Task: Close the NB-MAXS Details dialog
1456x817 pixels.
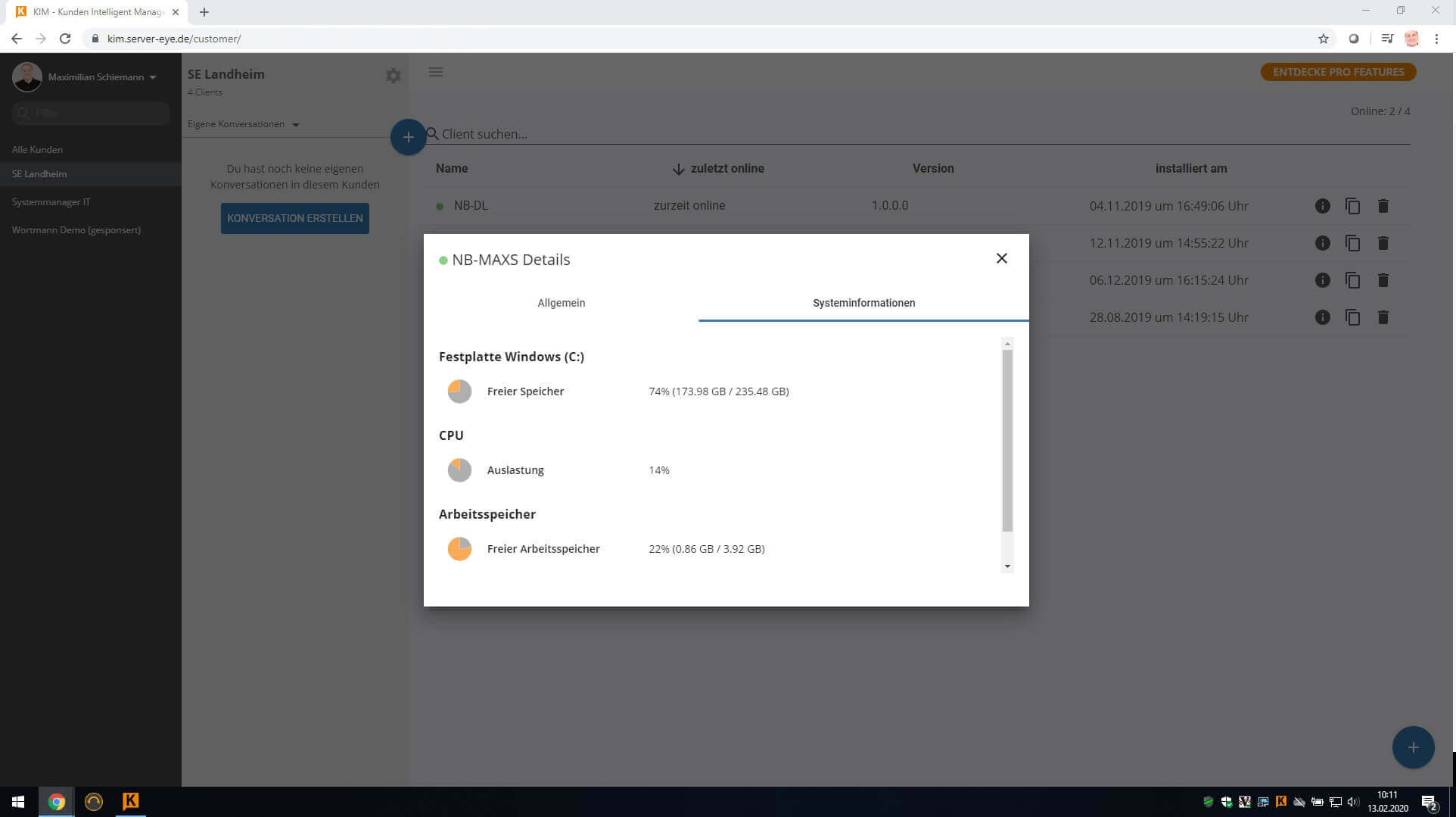Action: tap(1001, 258)
